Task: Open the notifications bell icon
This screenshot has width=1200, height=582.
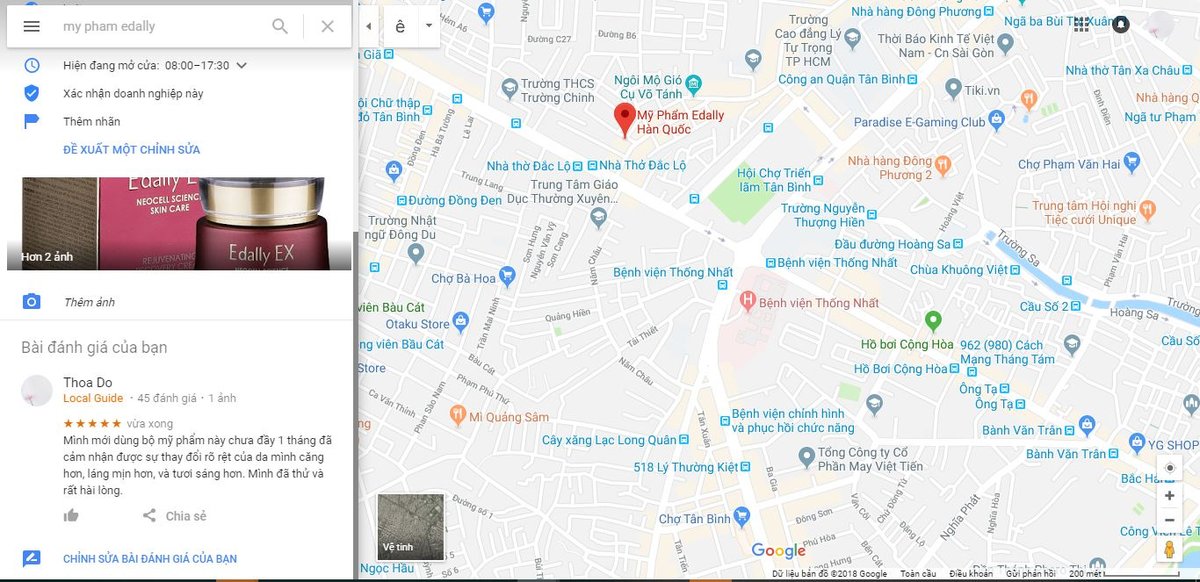Action: pos(1121,25)
